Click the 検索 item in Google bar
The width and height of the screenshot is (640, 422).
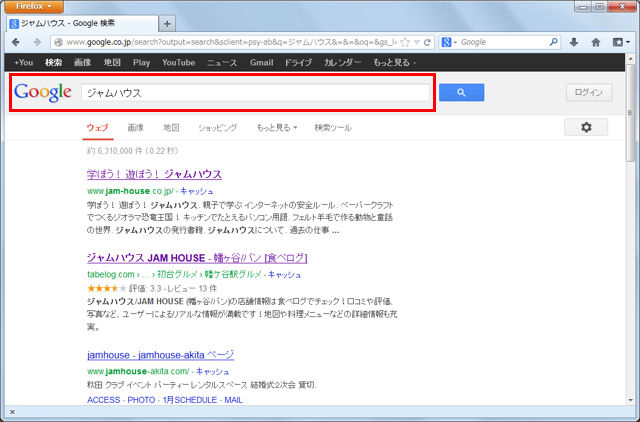coord(53,63)
